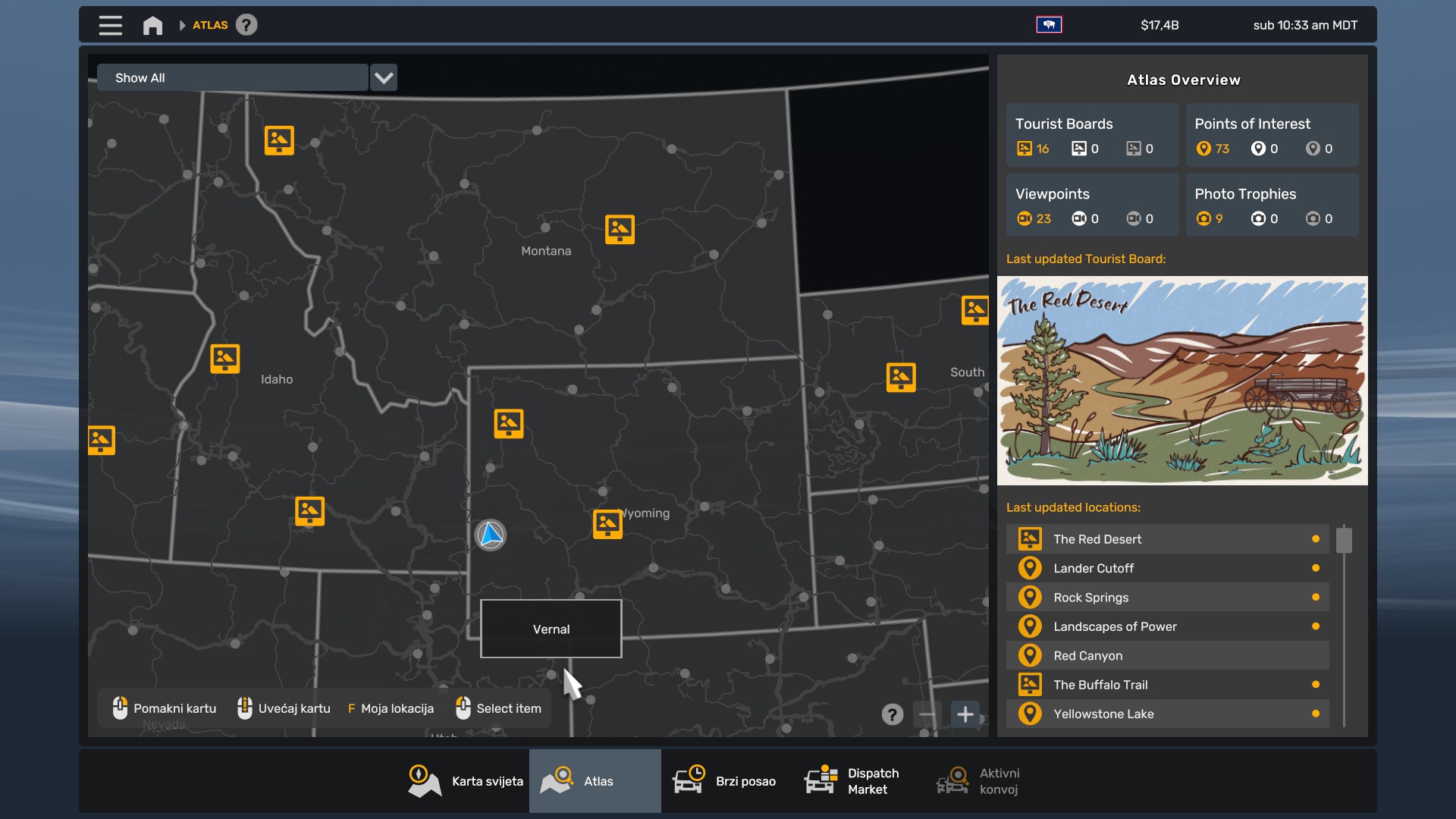1456x819 pixels.
Task: Zoom out the map with minus button
Action: click(x=927, y=714)
